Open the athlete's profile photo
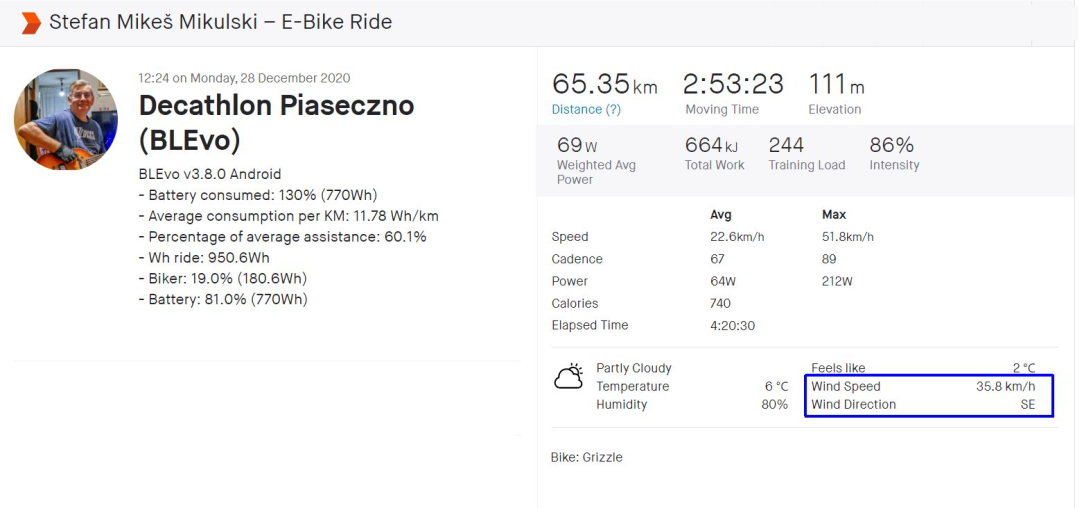Screen dimensions: 1080x508 click(66, 119)
